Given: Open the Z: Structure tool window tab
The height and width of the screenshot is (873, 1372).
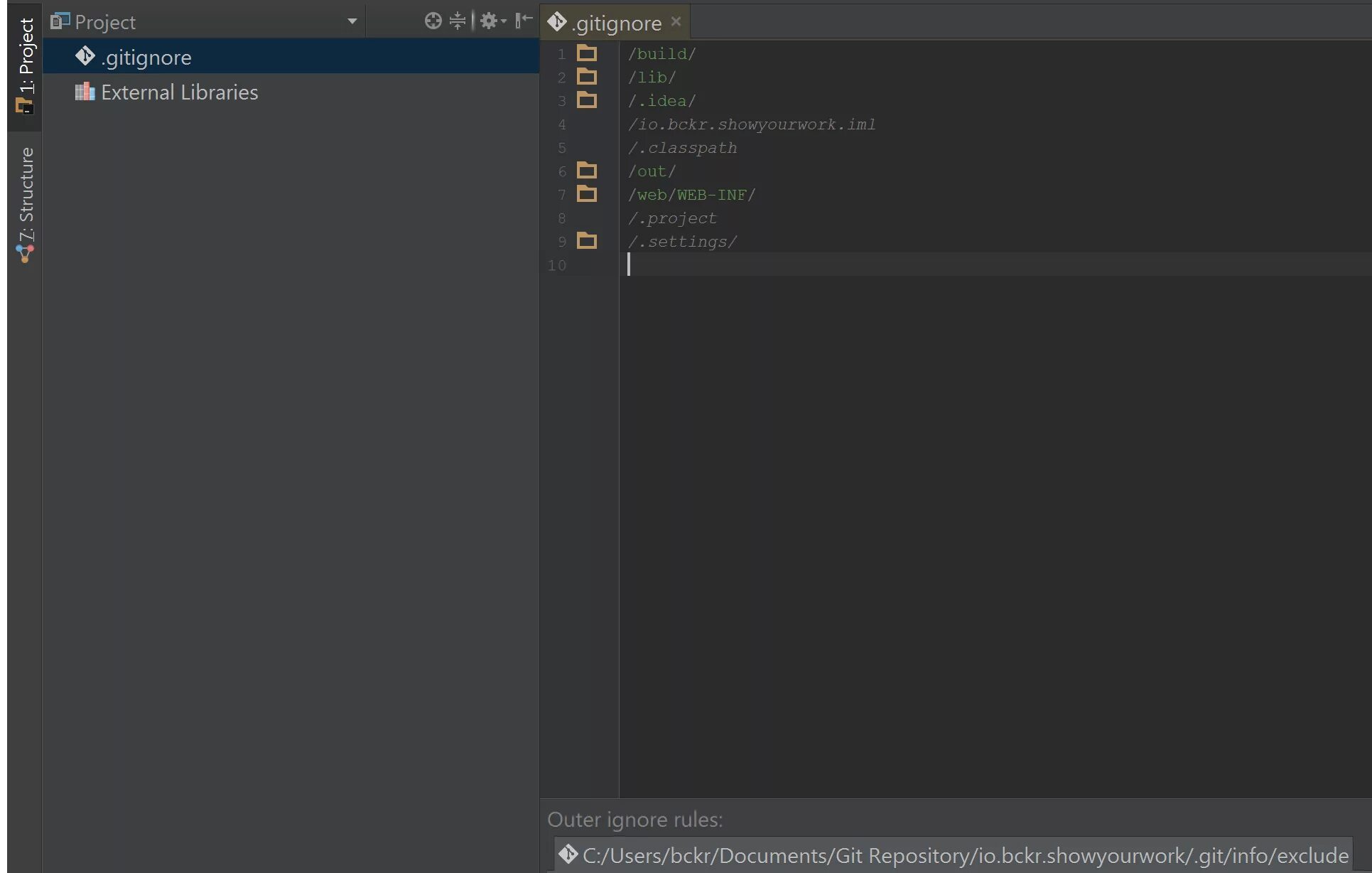Looking at the screenshot, I should click(x=26, y=205).
